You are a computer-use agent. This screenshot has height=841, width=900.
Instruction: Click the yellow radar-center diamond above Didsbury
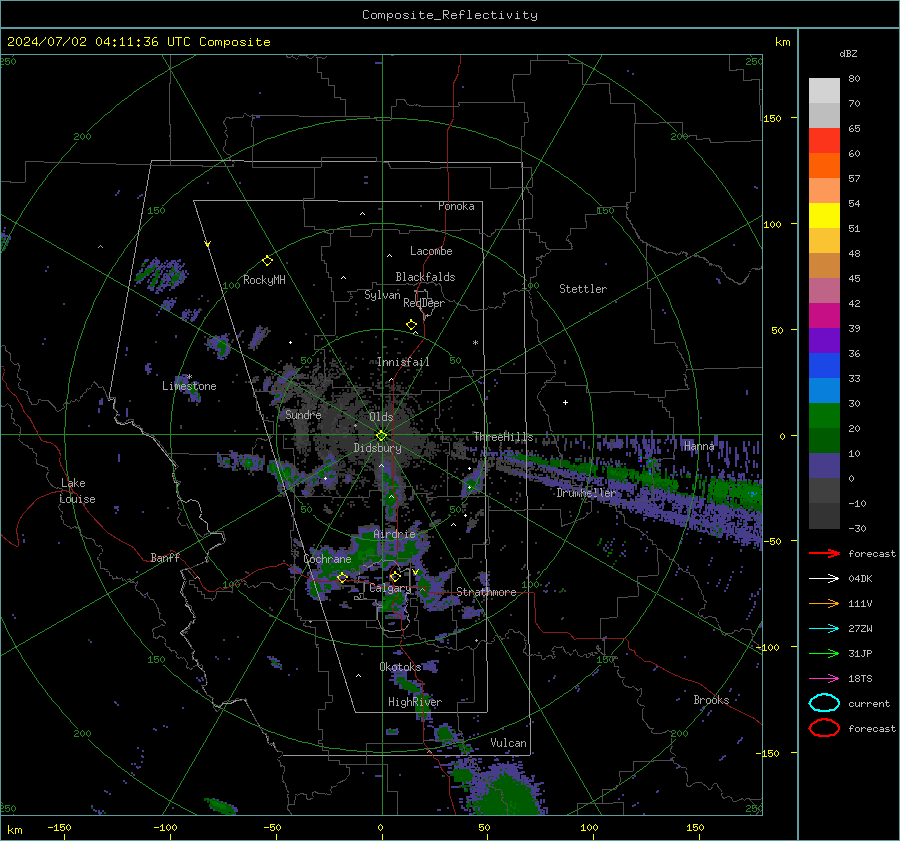coord(382,436)
